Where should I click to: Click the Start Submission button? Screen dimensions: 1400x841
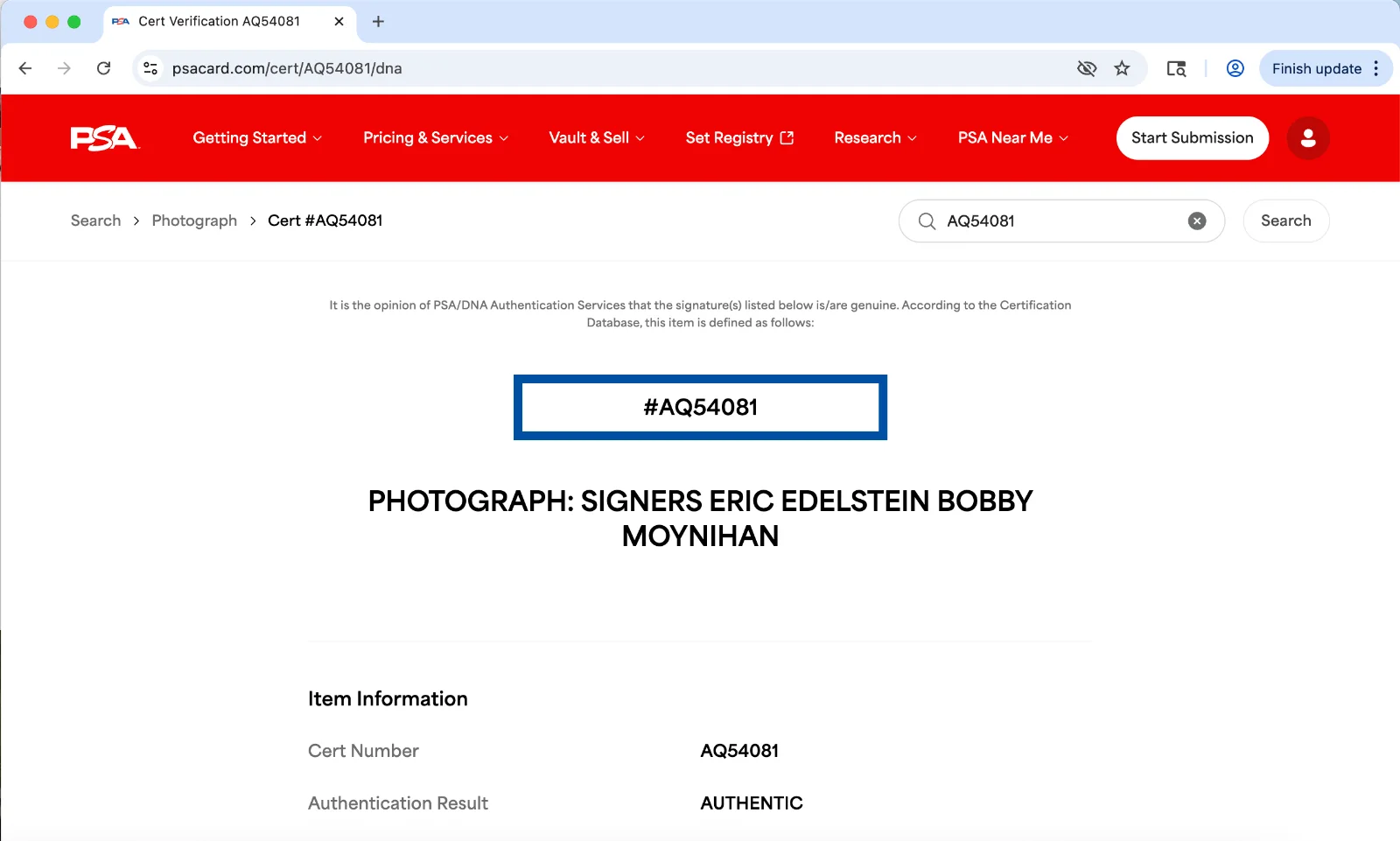pyautogui.click(x=1192, y=138)
